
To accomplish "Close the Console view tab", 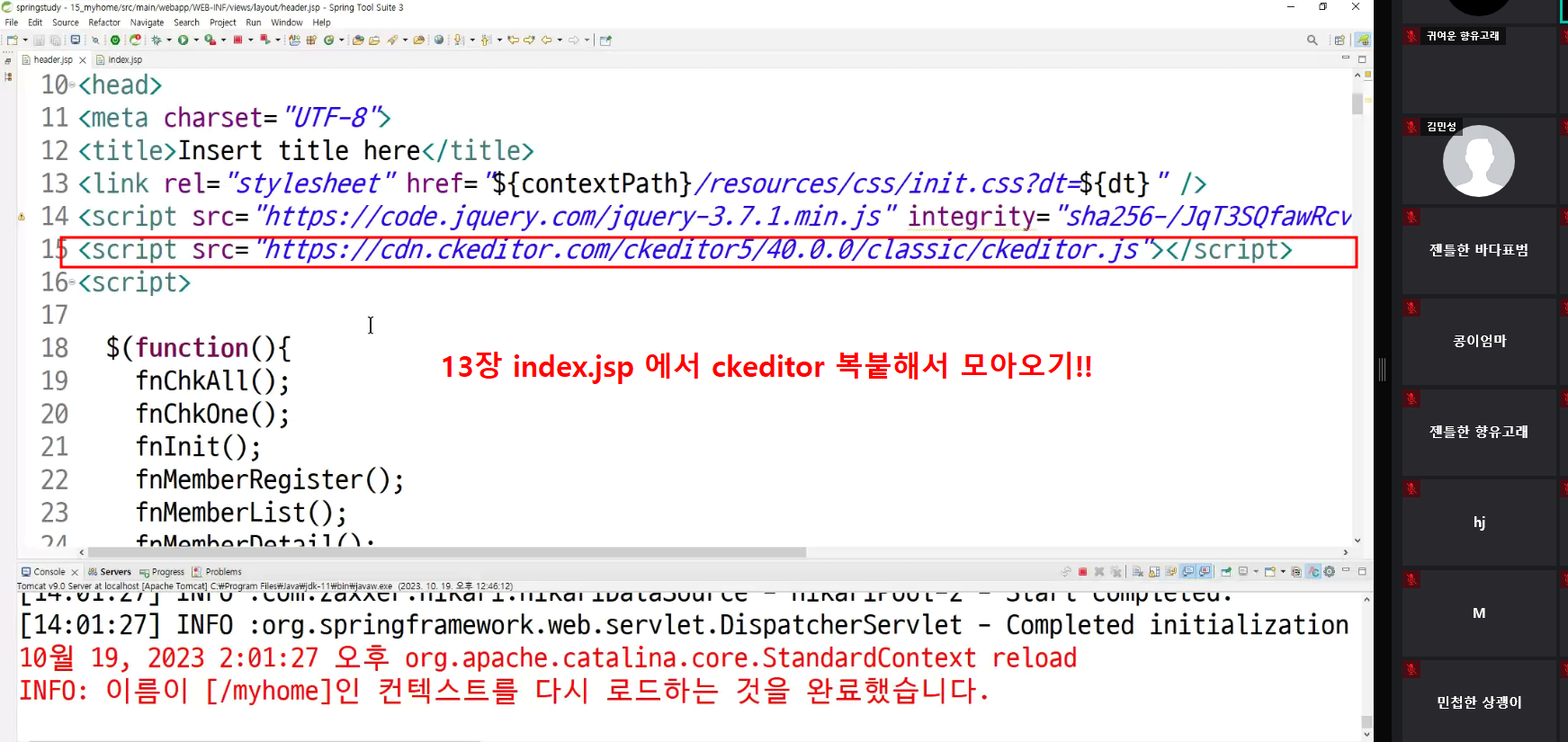I will (75, 572).
